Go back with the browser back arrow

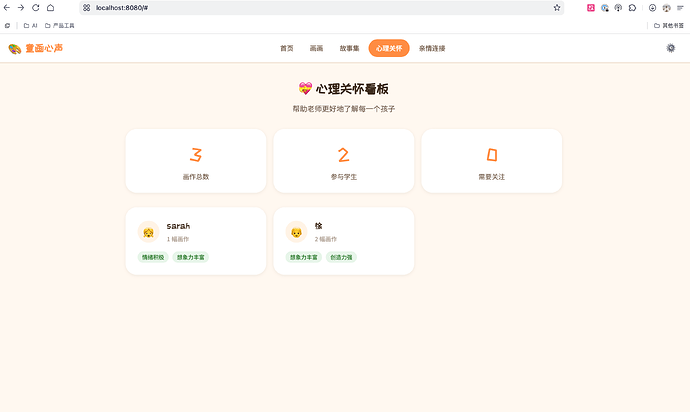coord(7,7)
